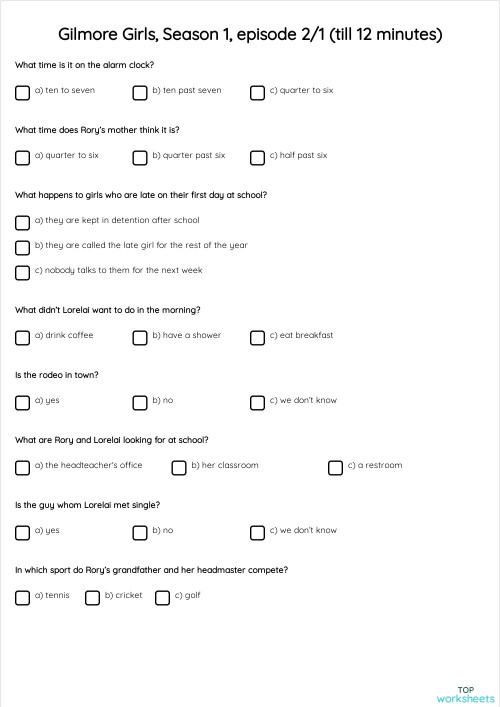Mark 'no' for the single guy question
Screen dimensions: 500x707
[x=140, y=533]
